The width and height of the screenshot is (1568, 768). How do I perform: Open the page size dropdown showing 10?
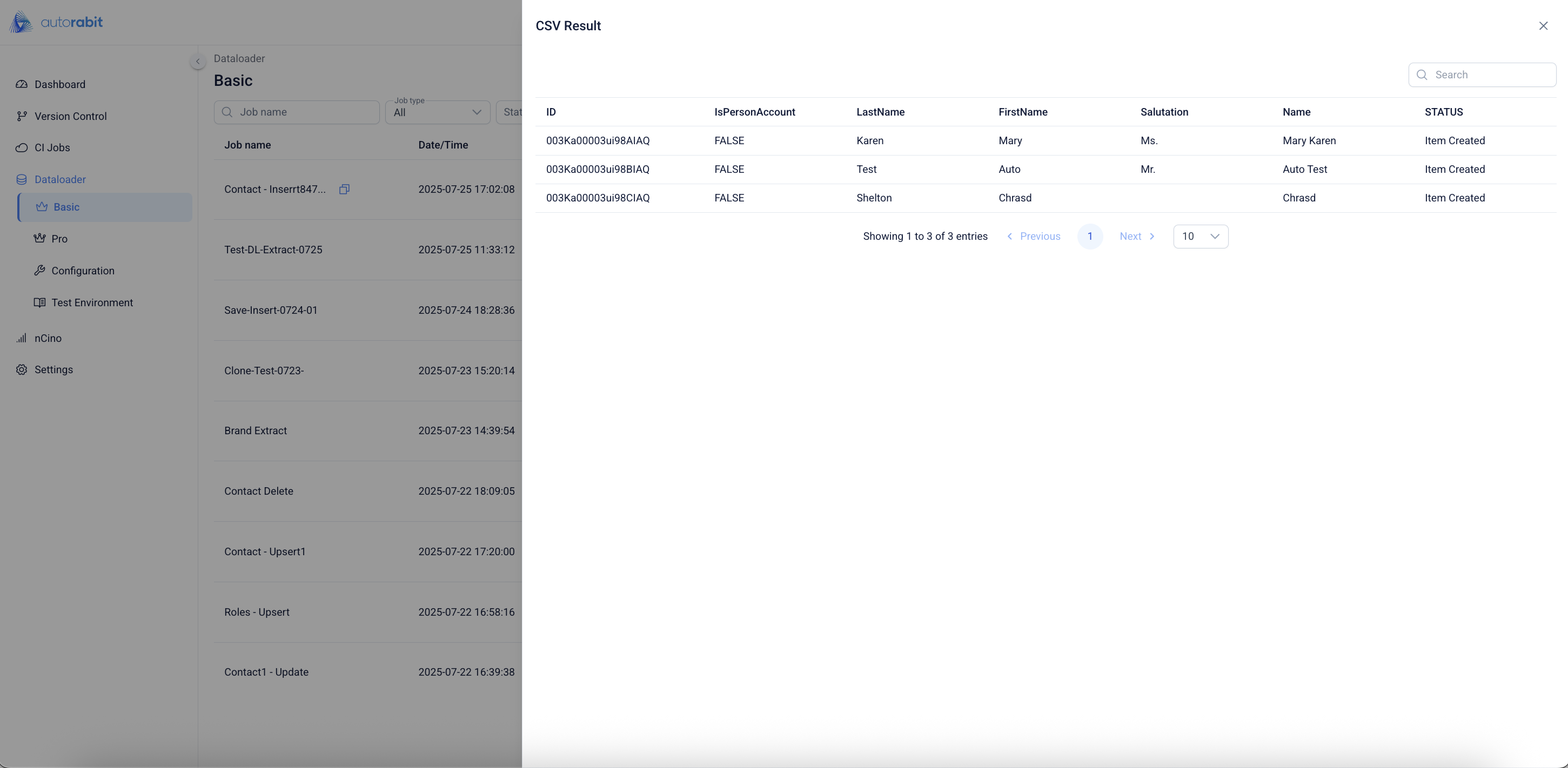pos(1201,236)
